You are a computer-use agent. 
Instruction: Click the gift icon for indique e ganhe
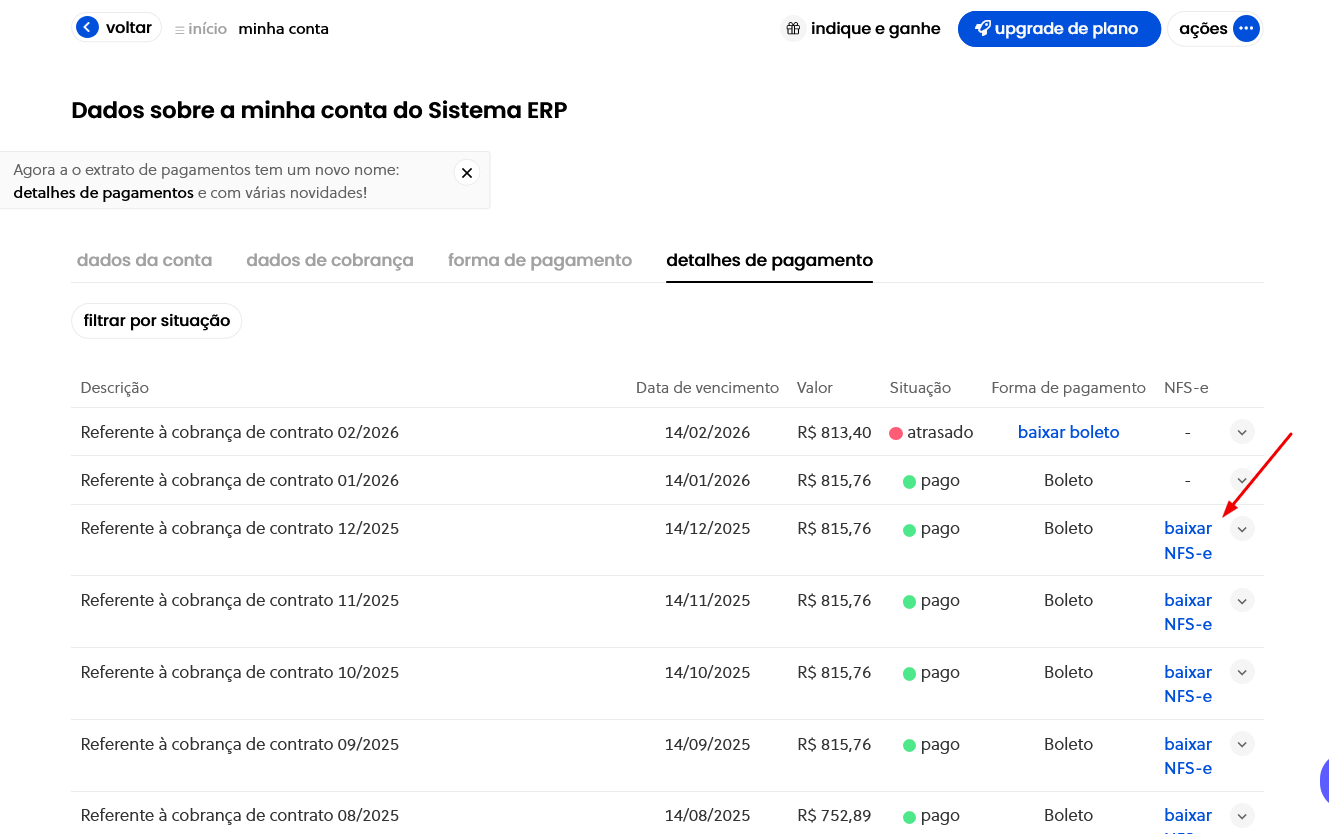(793, 29)
